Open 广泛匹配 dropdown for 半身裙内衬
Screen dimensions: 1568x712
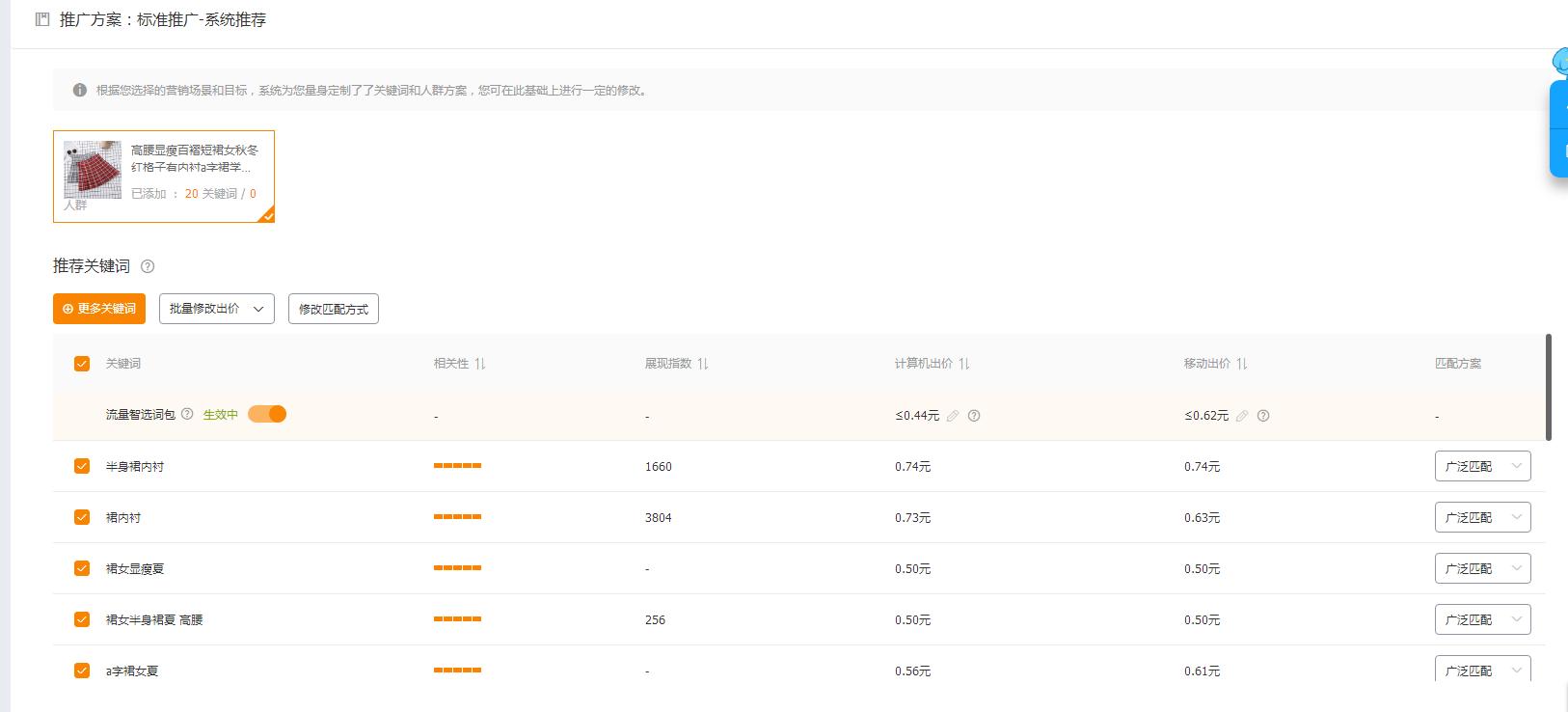[x=1482, y=466]
